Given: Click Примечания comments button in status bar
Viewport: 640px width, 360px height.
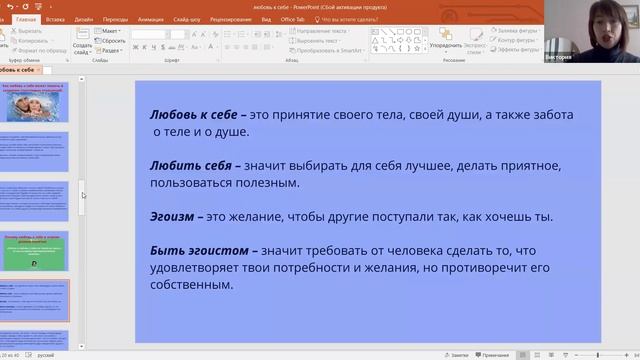Looking at the screenshot, I should pos(492,355).
